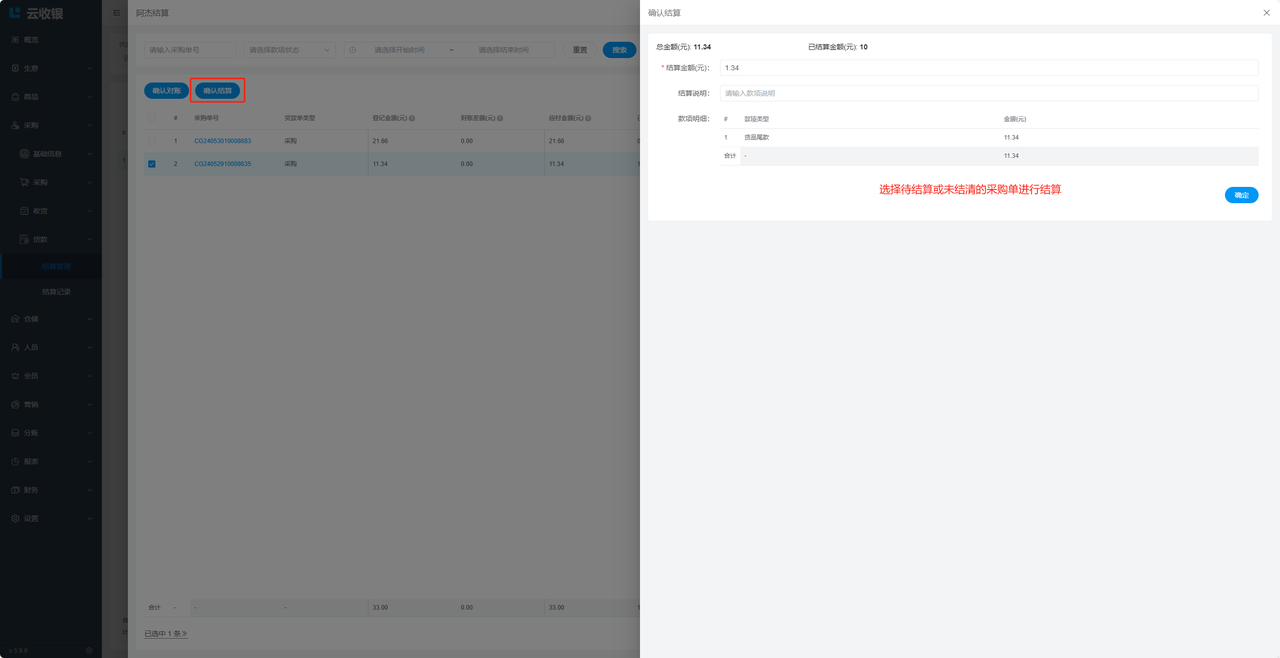Open the 请选择款项状态 dropdown
Screen dimensions: 1280x658
tap(289, 50)
